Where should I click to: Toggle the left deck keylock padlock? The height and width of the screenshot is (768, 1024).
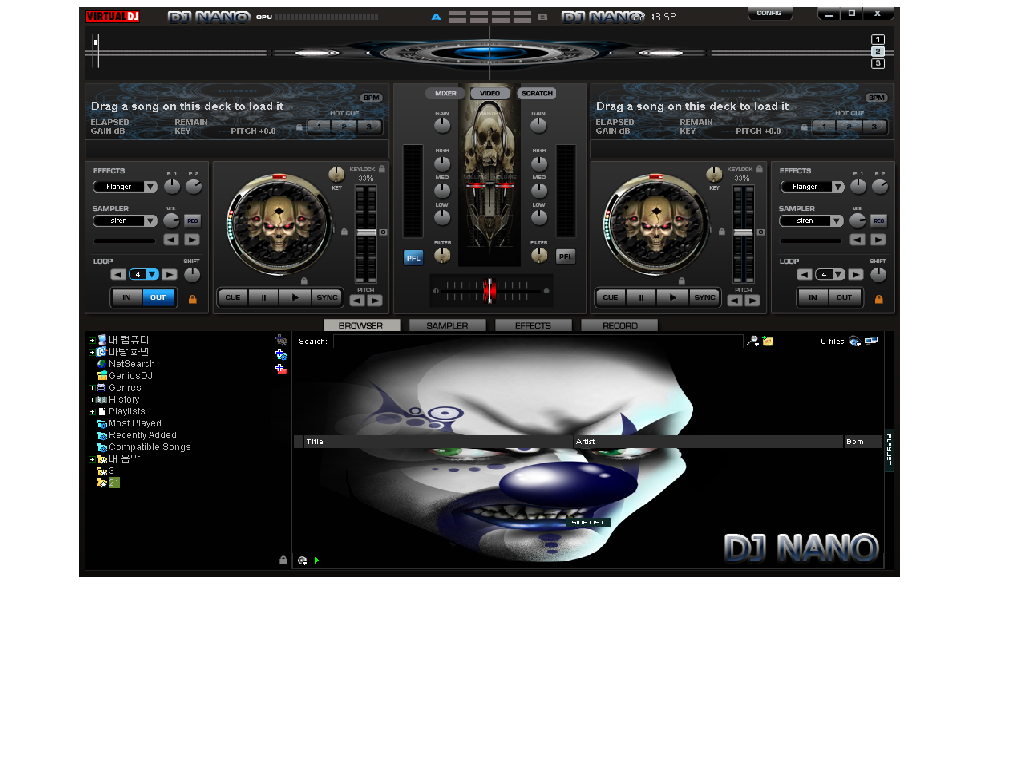382,169
